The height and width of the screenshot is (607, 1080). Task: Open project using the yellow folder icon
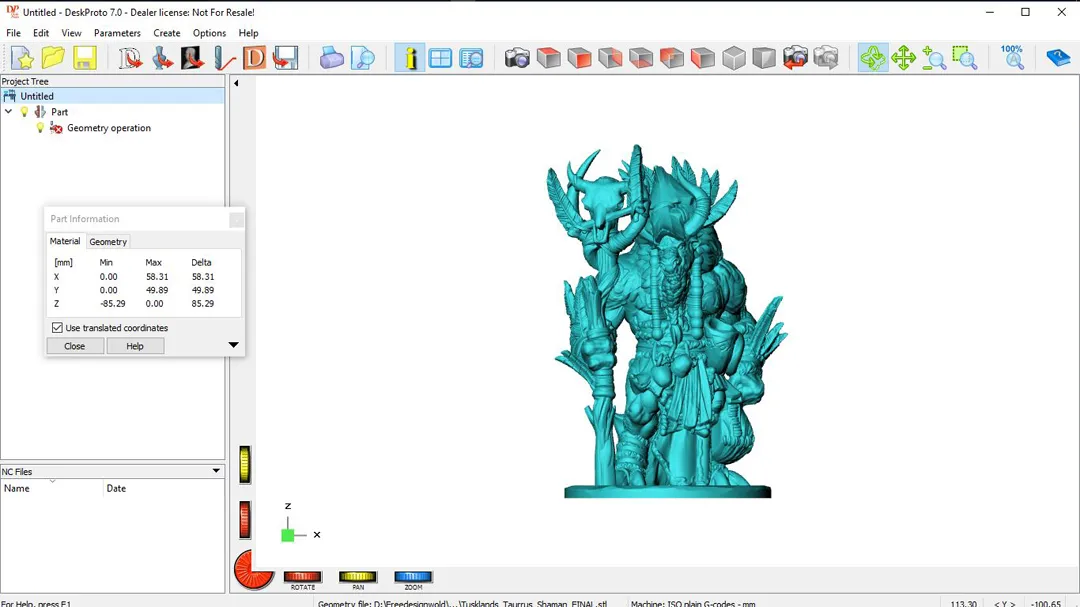53,58
